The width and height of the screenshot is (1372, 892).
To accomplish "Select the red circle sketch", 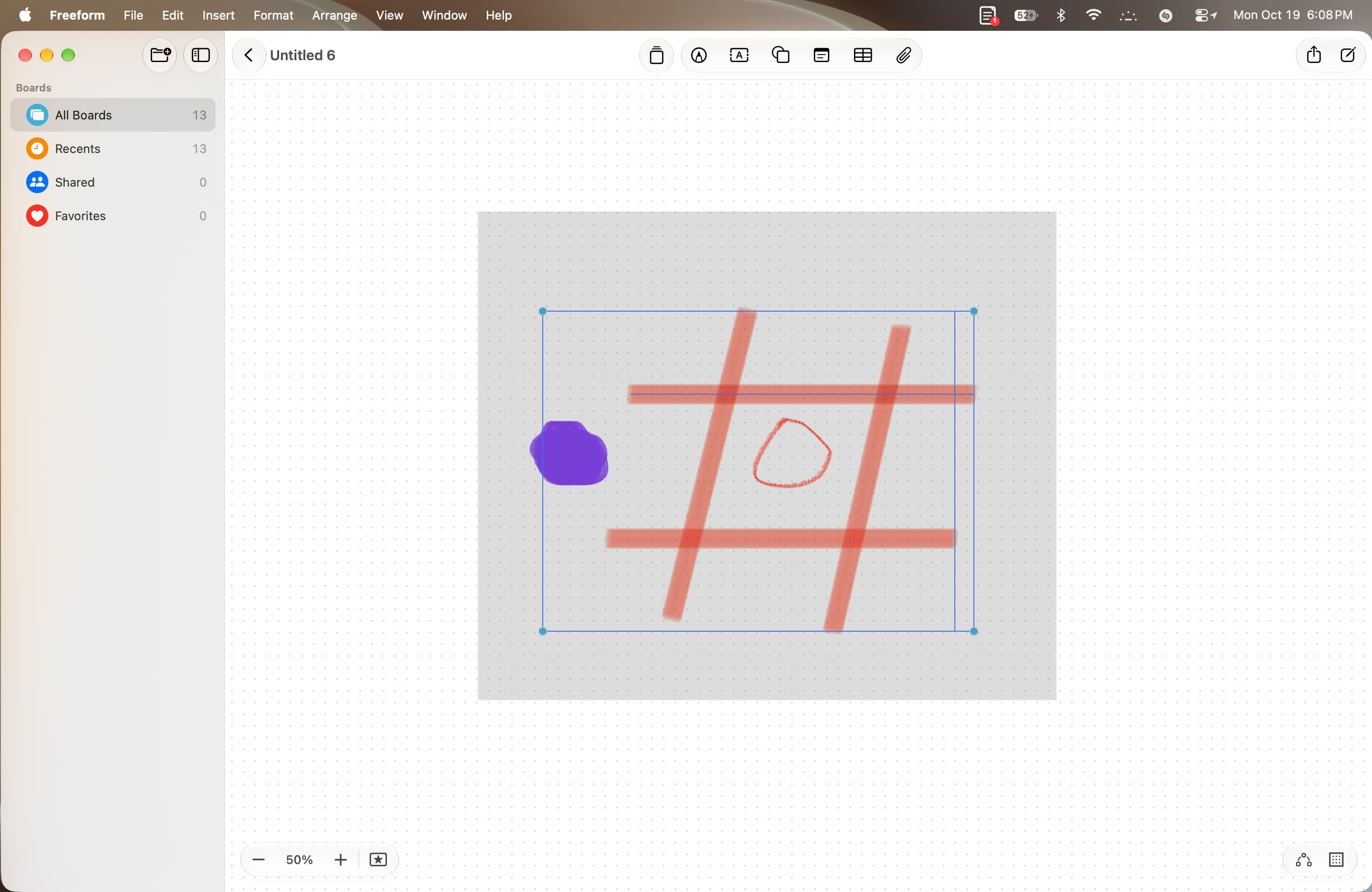I will pos(792,453).
